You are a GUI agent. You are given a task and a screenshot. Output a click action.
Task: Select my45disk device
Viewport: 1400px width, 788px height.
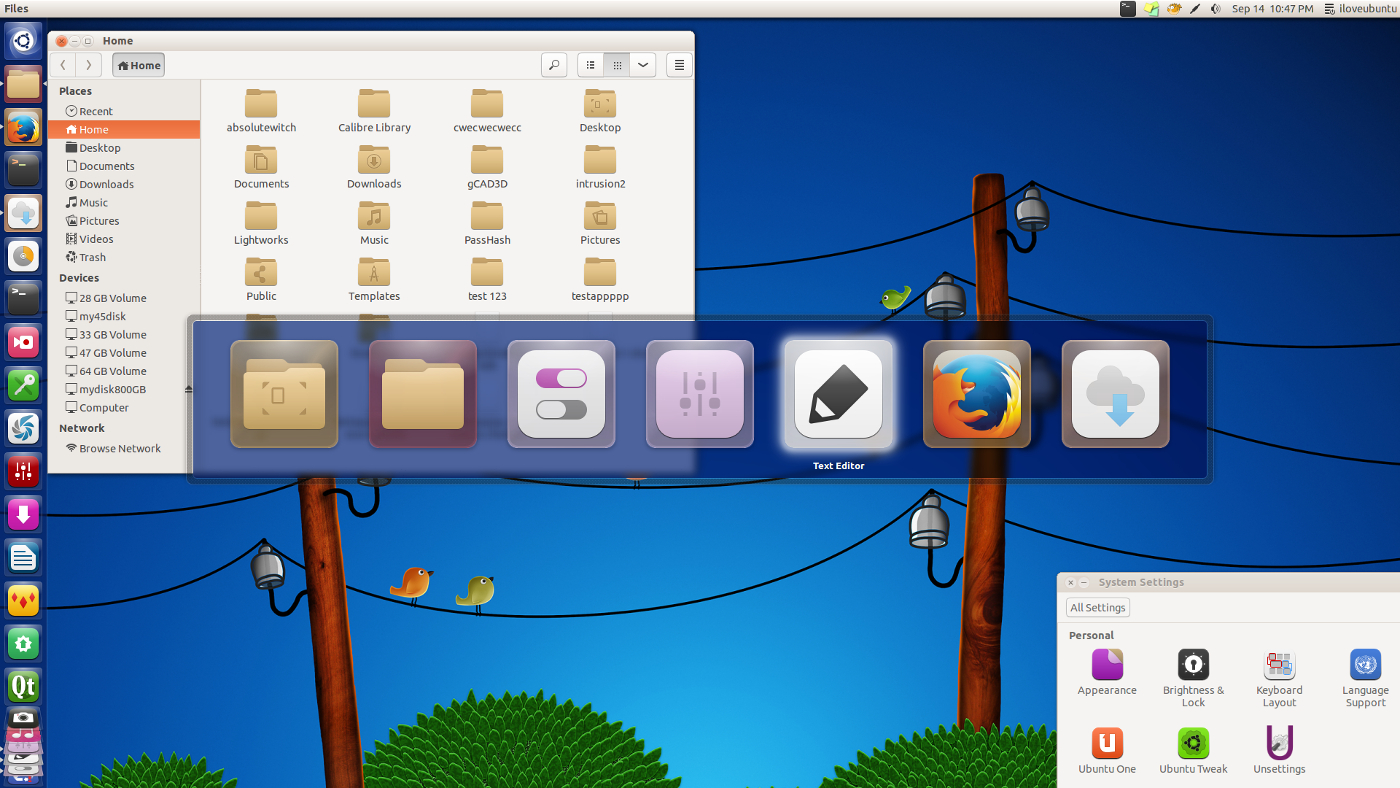tap(124, 316)
